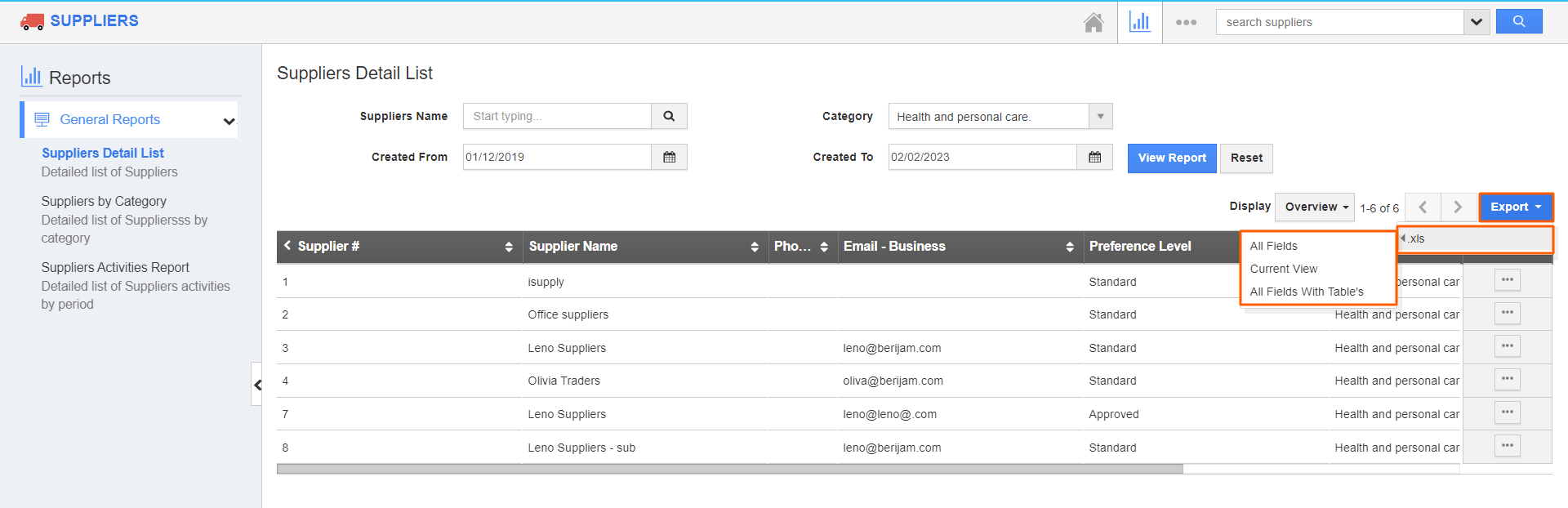
Task: Focus the Suppliers Name input
Action: coord(557,116)
